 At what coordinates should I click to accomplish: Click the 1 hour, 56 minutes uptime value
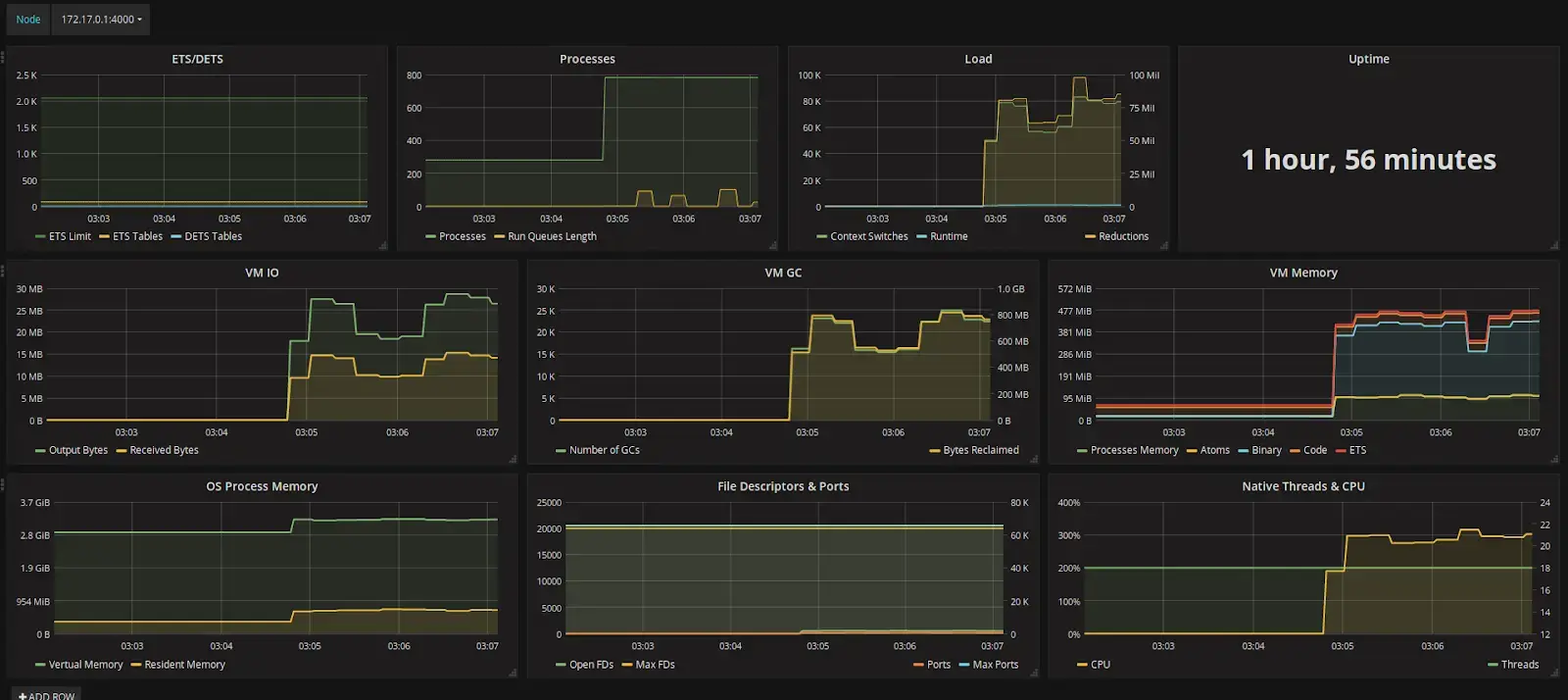point(1368,160)
